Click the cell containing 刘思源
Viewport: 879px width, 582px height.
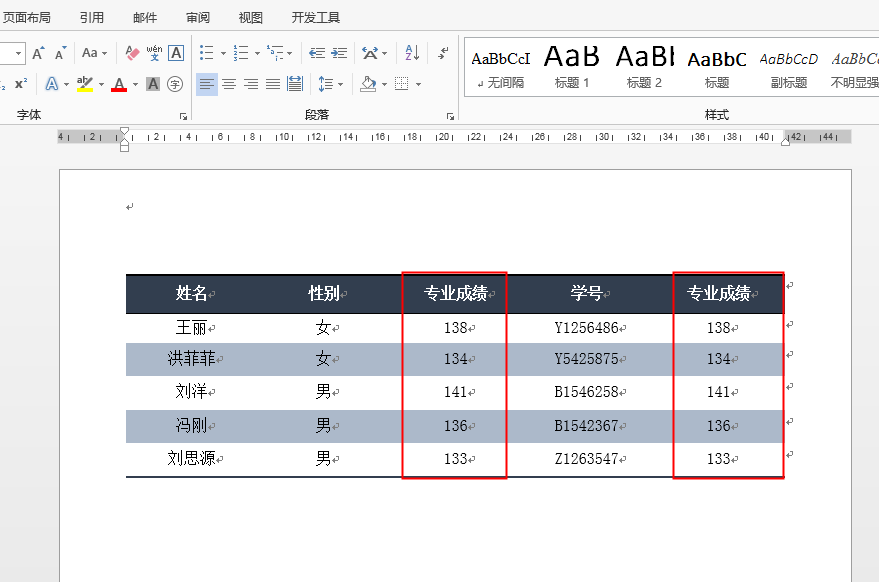pyautogui.click(x=193, y=459)
